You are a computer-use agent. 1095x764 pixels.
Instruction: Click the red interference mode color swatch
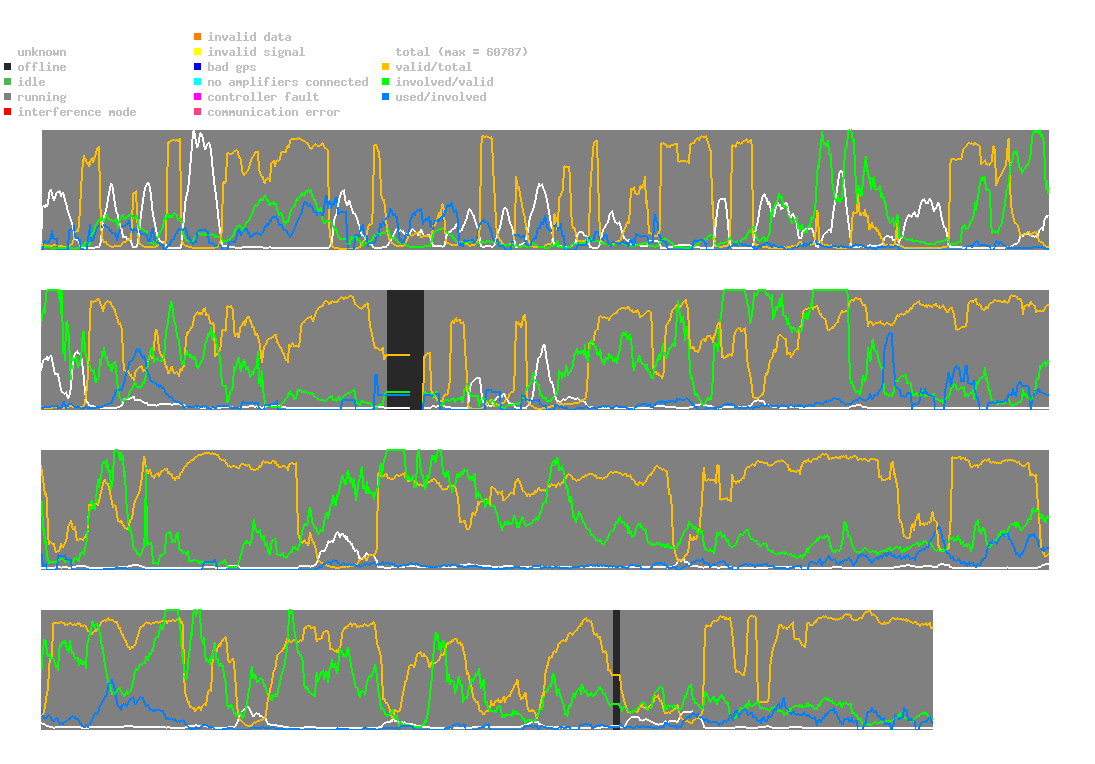tap(8, 112)
